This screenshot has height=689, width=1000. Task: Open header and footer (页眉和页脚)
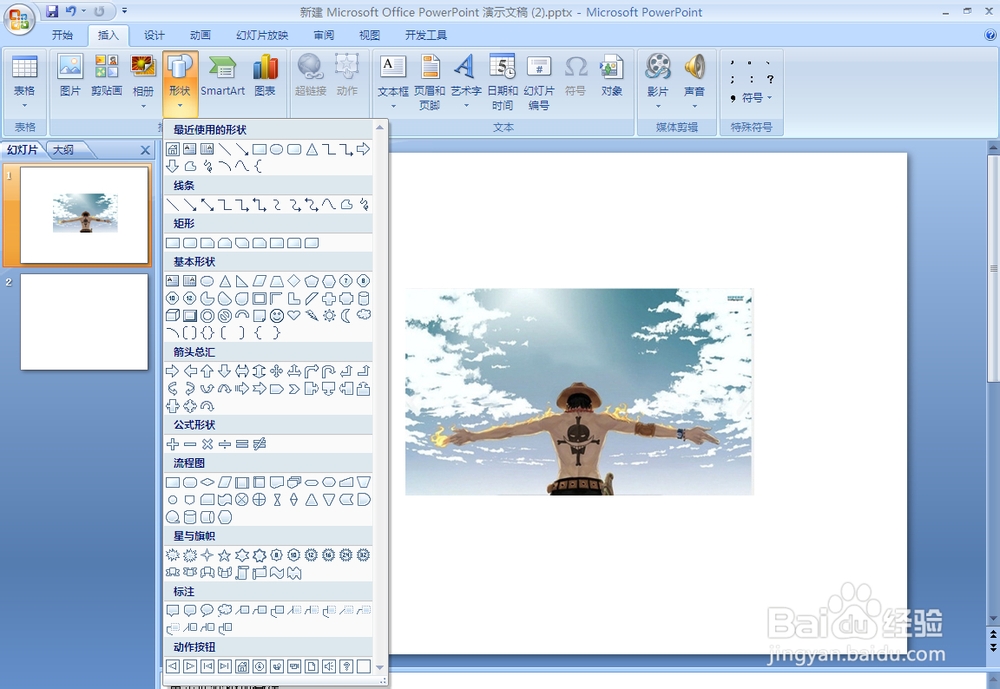[x=429, y=83]
